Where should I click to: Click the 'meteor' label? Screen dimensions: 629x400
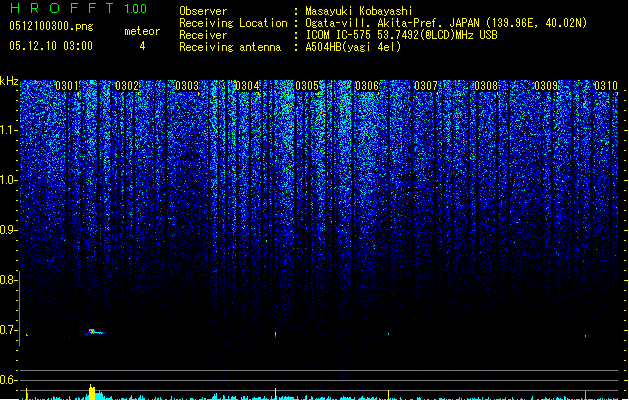click(x=142, y=31)
